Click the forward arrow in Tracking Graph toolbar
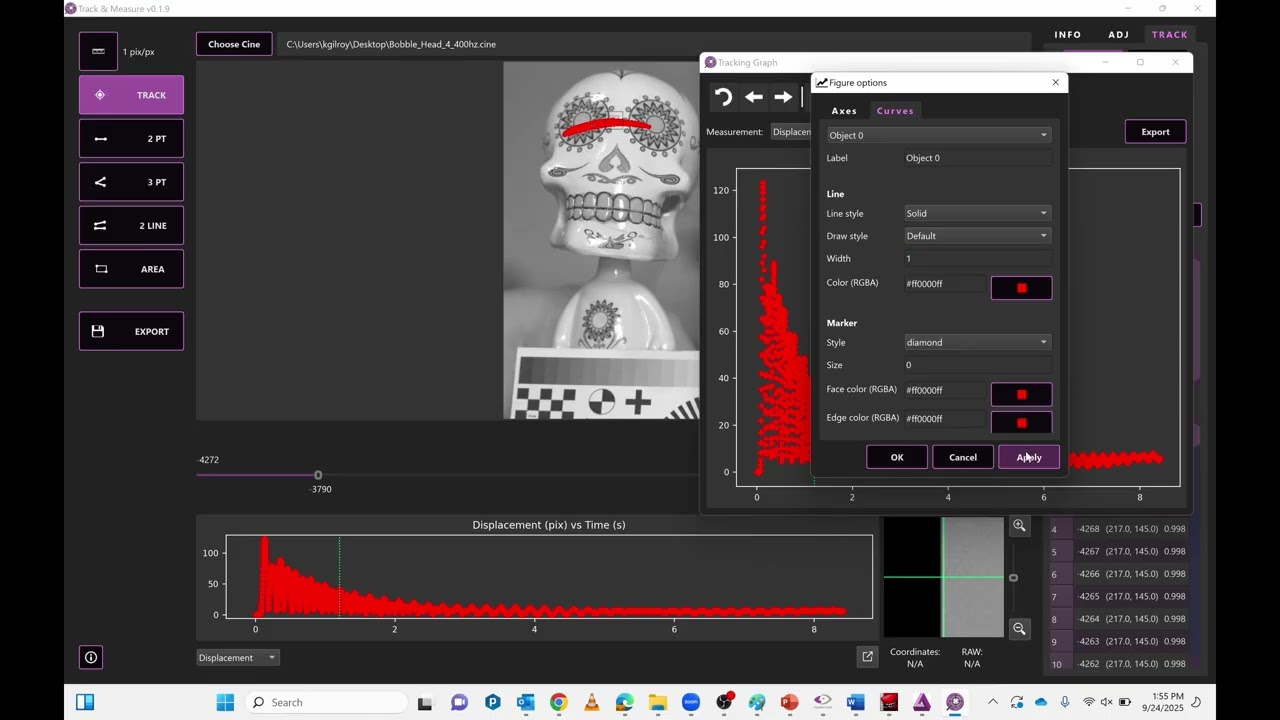Viewport: 1280px width, 720px height. click(x=783, y=97)
